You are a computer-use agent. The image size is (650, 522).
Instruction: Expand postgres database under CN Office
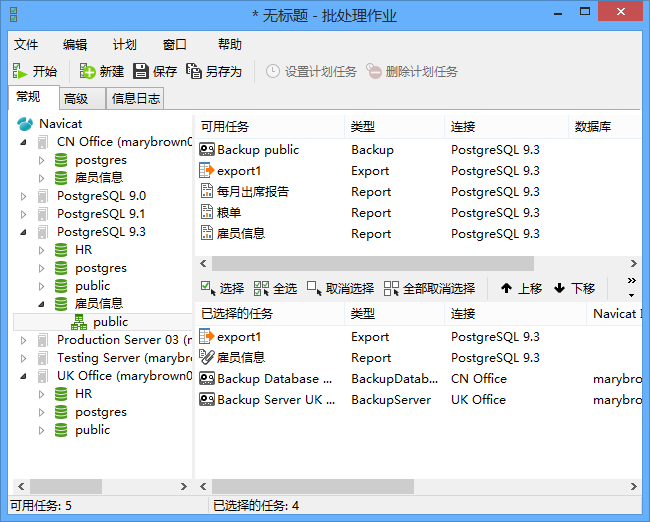(41, 160)
